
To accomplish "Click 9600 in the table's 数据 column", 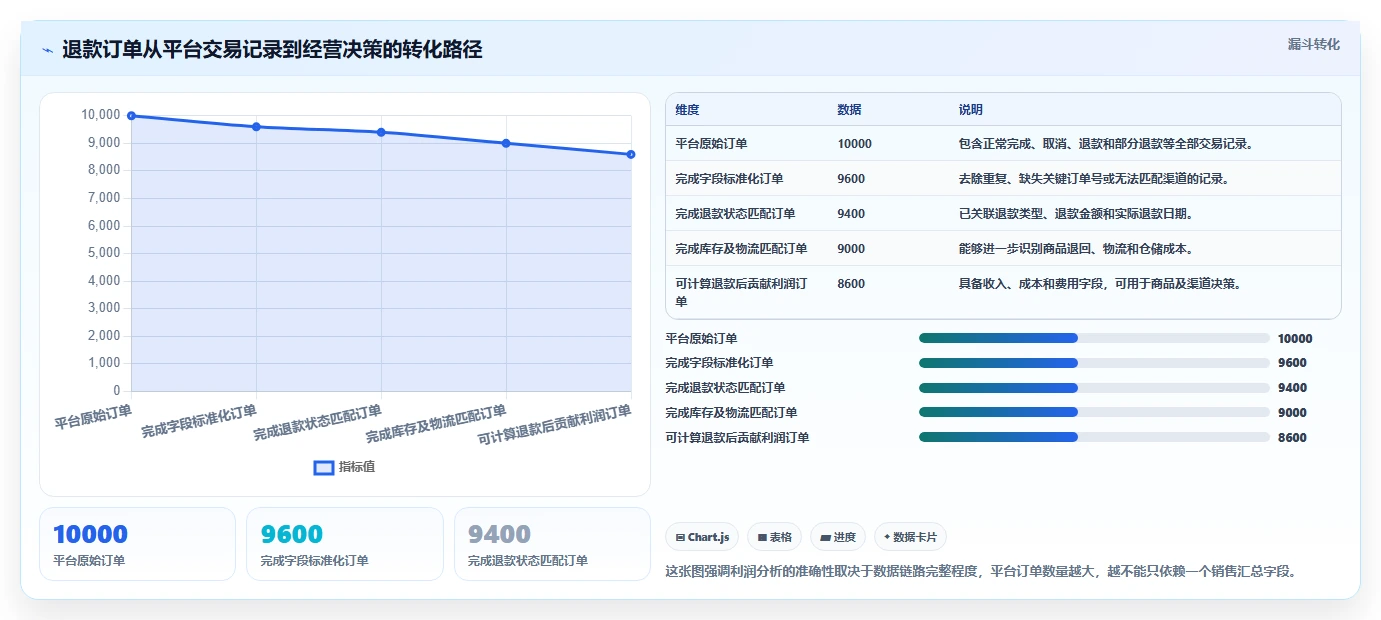I will pos(851,179).
